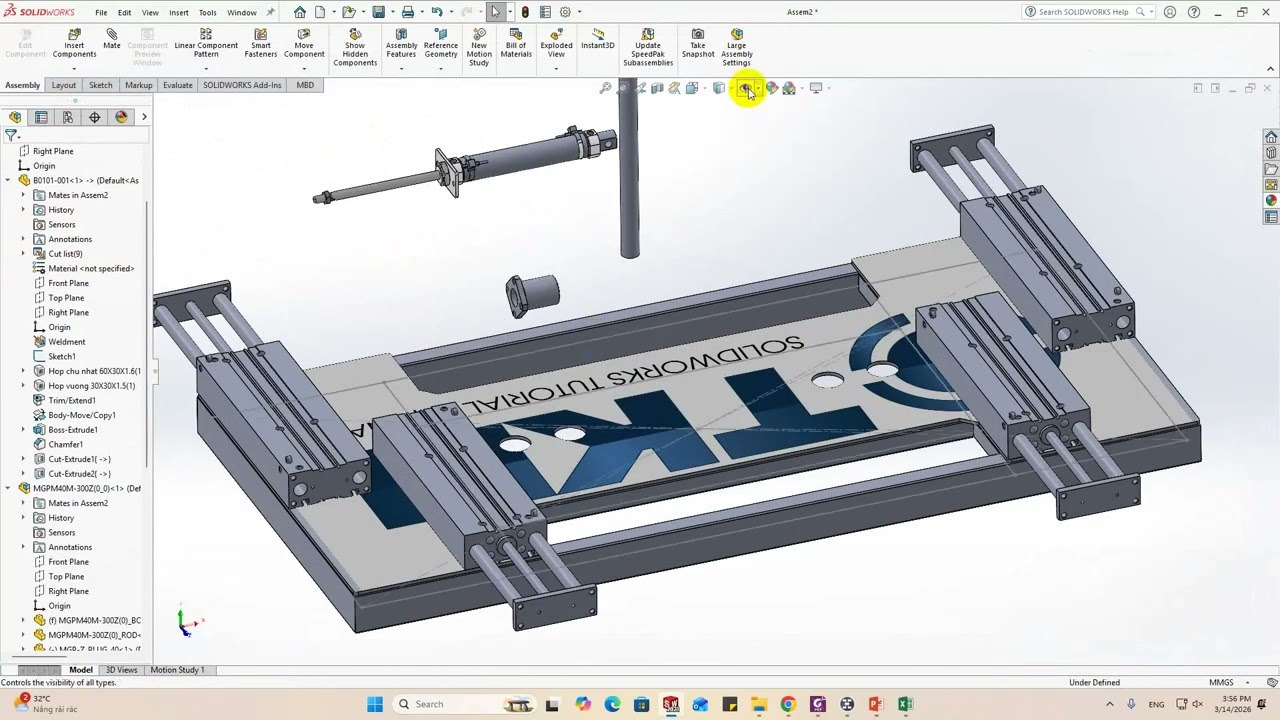Click the Insert Components tool
1280x720 pixels.
coord(74,43)
